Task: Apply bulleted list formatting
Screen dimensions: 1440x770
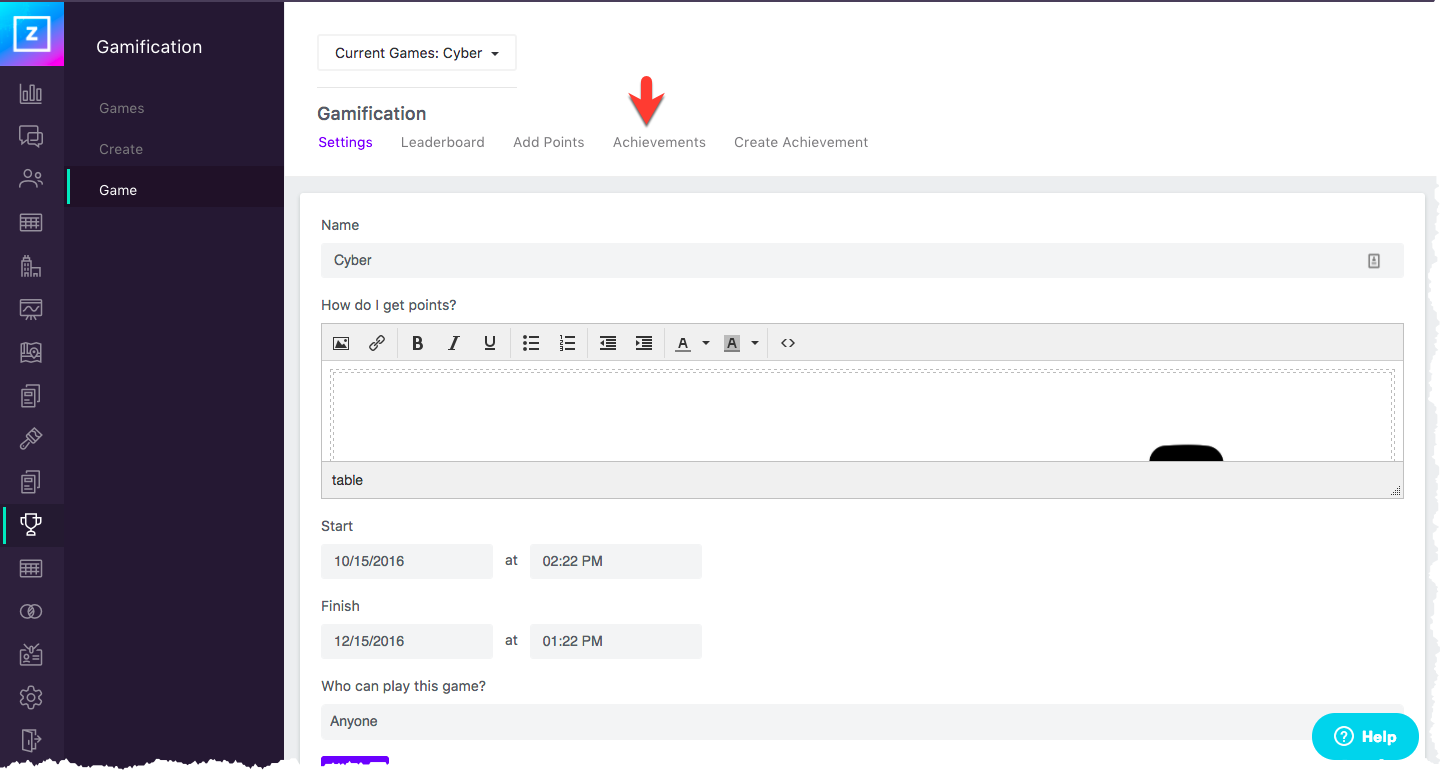Action: pos(531,343)
